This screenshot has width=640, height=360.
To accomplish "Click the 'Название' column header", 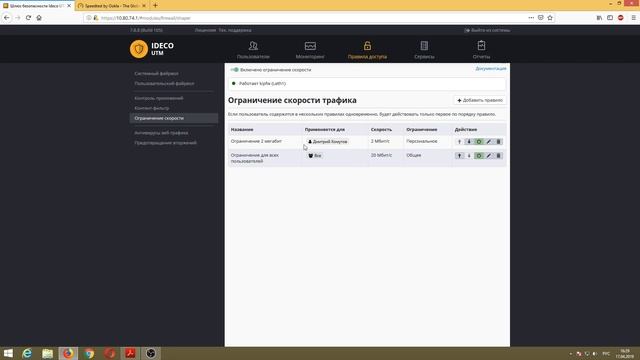I will tap(242, 129).
